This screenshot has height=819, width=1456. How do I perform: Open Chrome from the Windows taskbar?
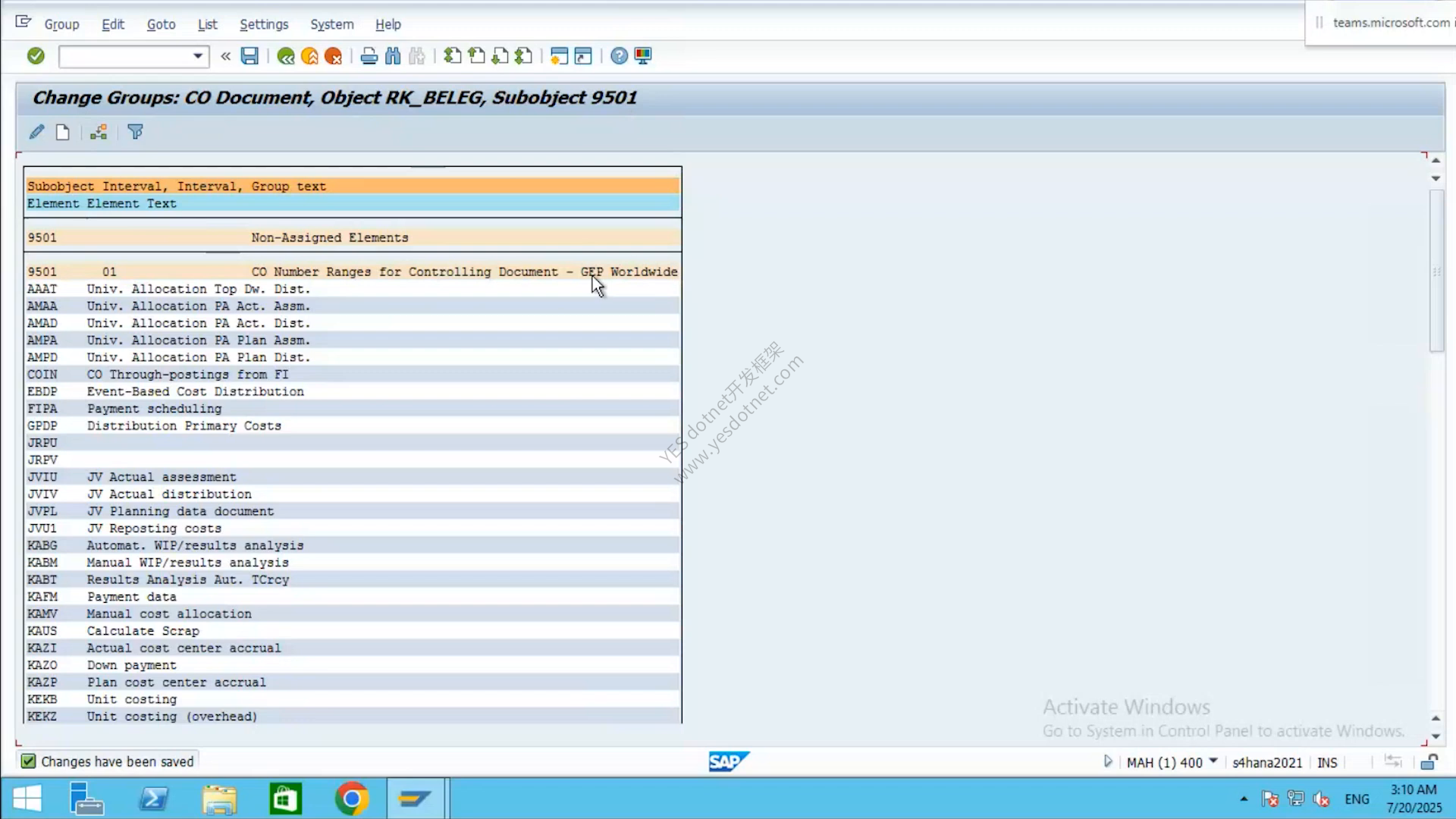[352, 799]
